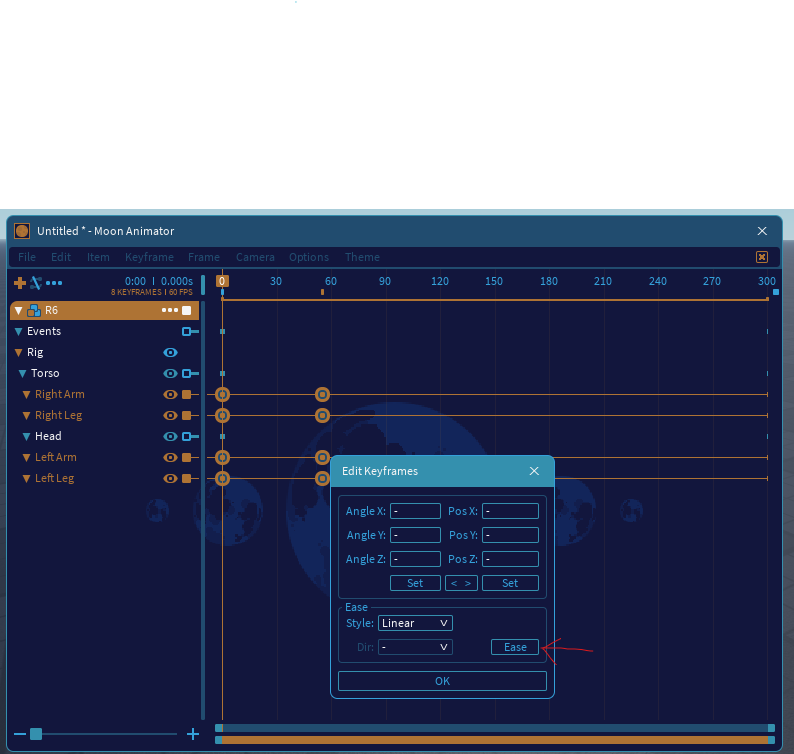The width and height of the screenshot is (794, 754).
Task: Click the Head track keyframe toggle icon
Action: 190,436
